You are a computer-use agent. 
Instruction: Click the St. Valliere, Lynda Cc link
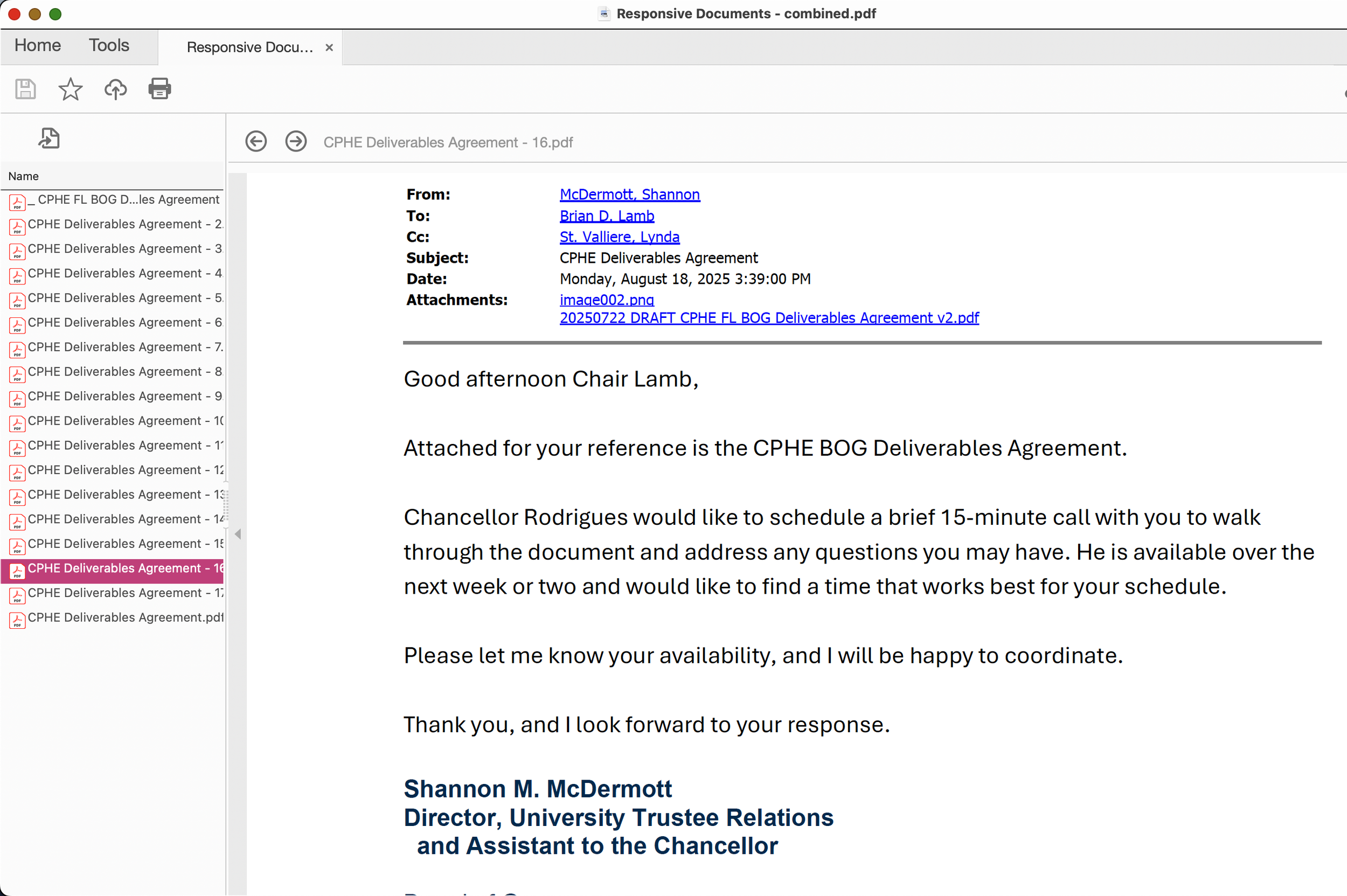pyautogui.click(x=619, y=237)
